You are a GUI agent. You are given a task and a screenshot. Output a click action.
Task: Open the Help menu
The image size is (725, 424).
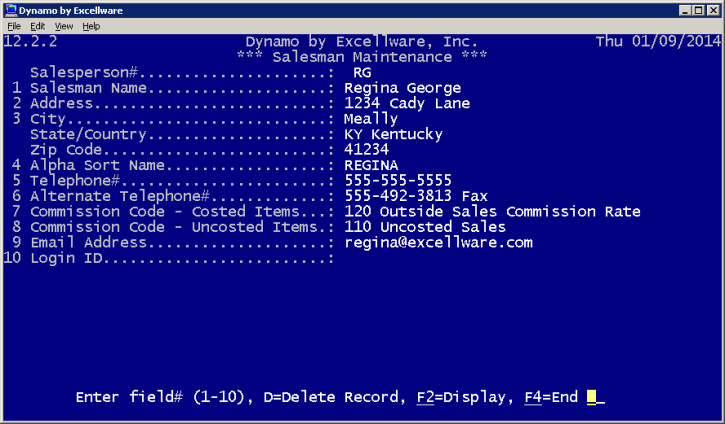[91, 26]
